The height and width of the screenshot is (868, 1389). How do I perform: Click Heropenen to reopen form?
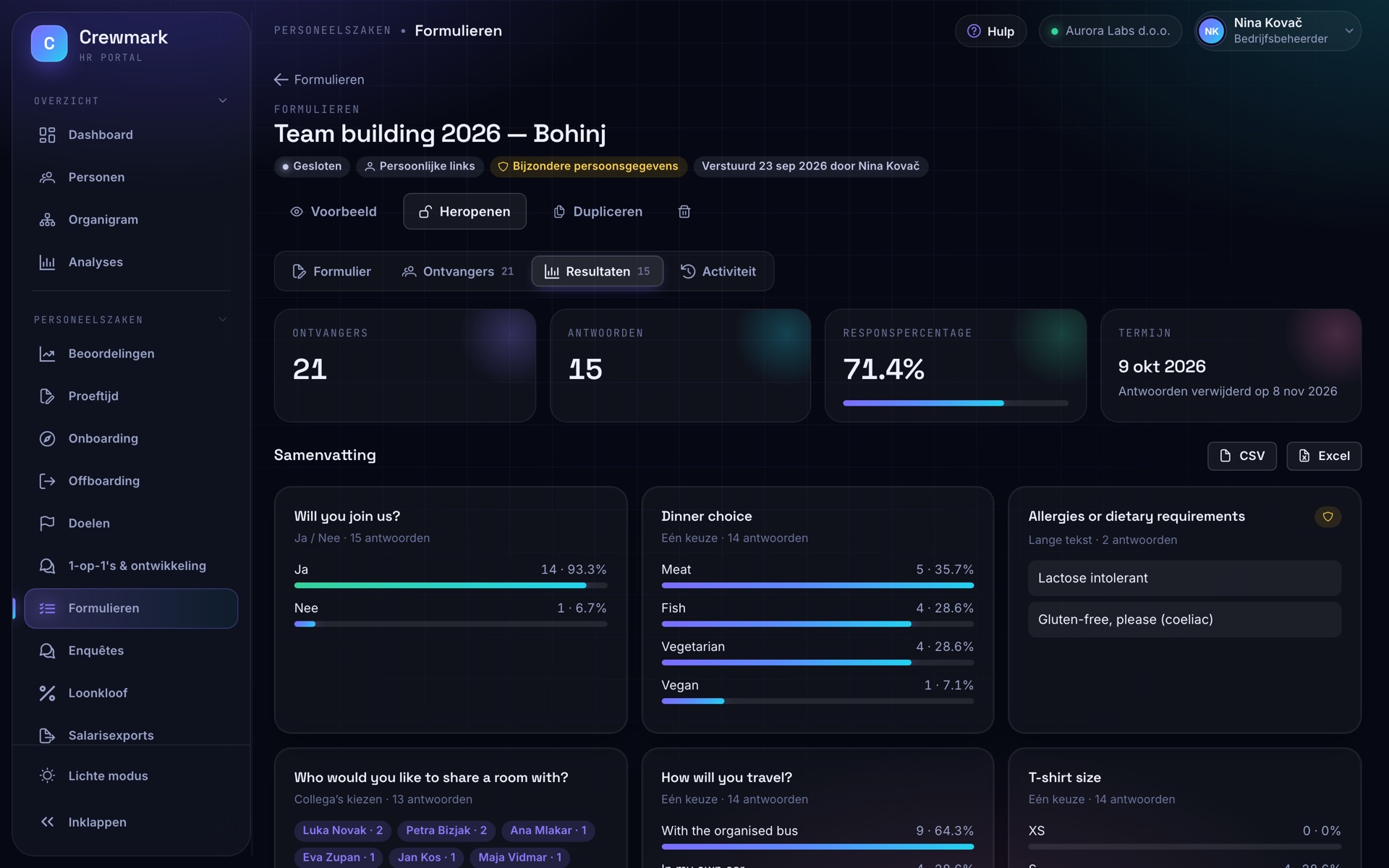[x=464, y=211]
